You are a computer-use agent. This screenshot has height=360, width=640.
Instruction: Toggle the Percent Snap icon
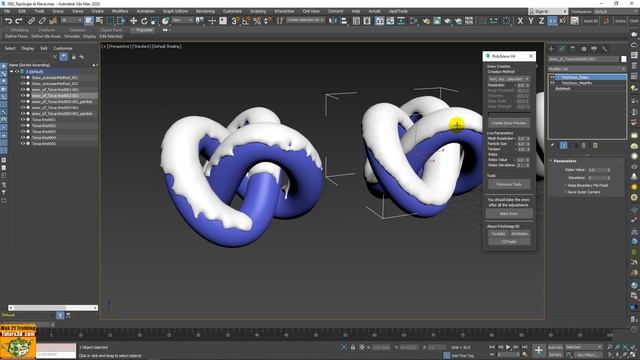click(257, 21)
